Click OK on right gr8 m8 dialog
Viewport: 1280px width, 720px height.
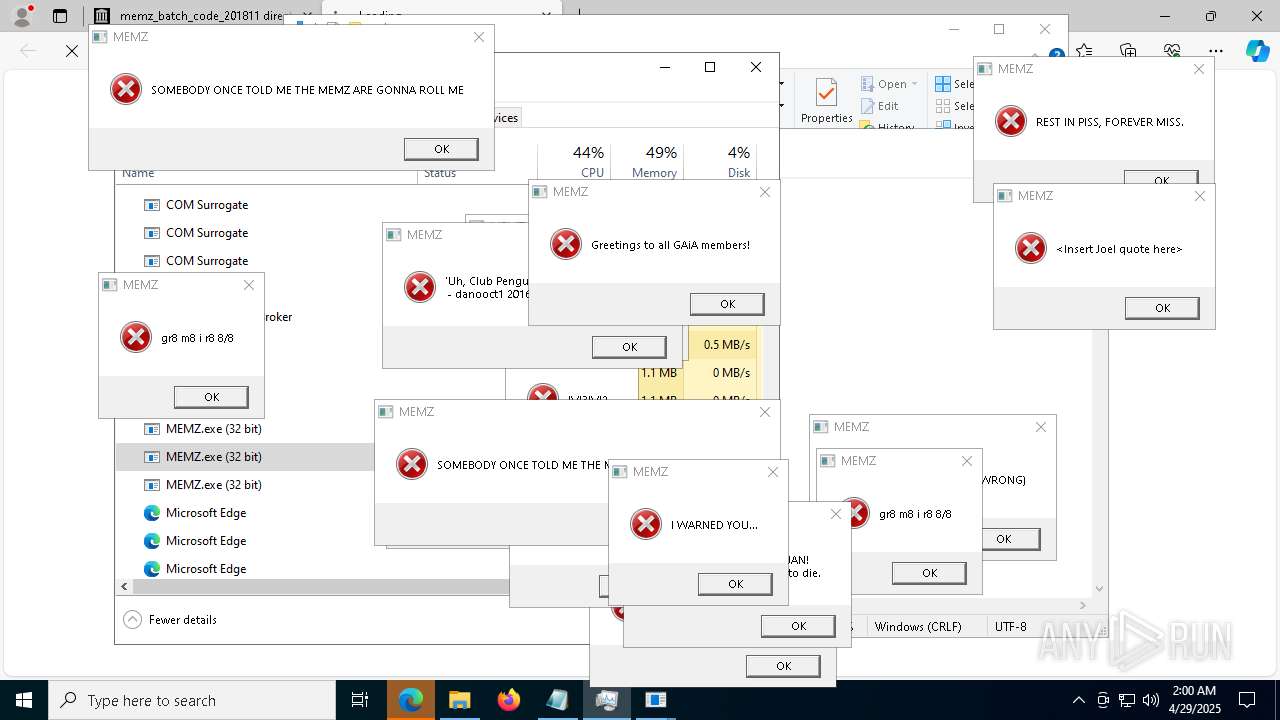pos(929,573)
